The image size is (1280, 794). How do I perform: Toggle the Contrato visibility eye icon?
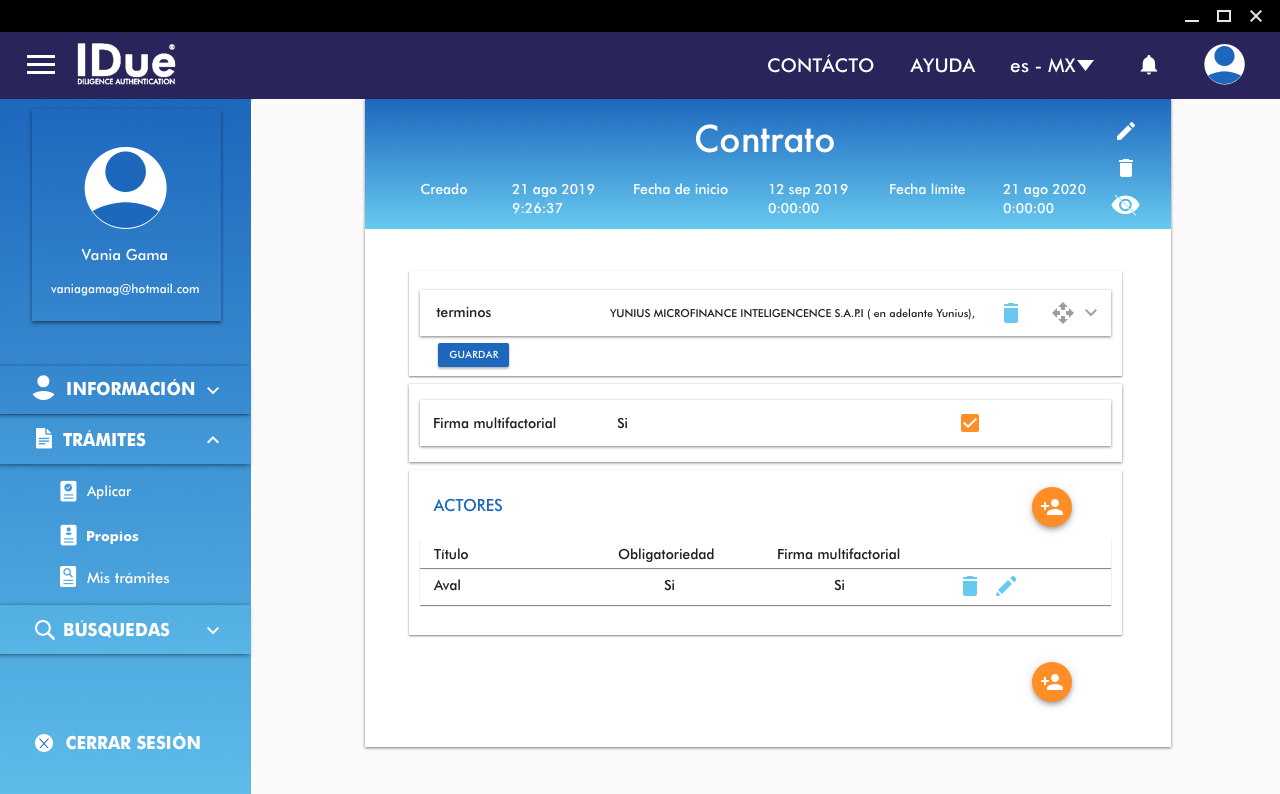click(1125, 205)
